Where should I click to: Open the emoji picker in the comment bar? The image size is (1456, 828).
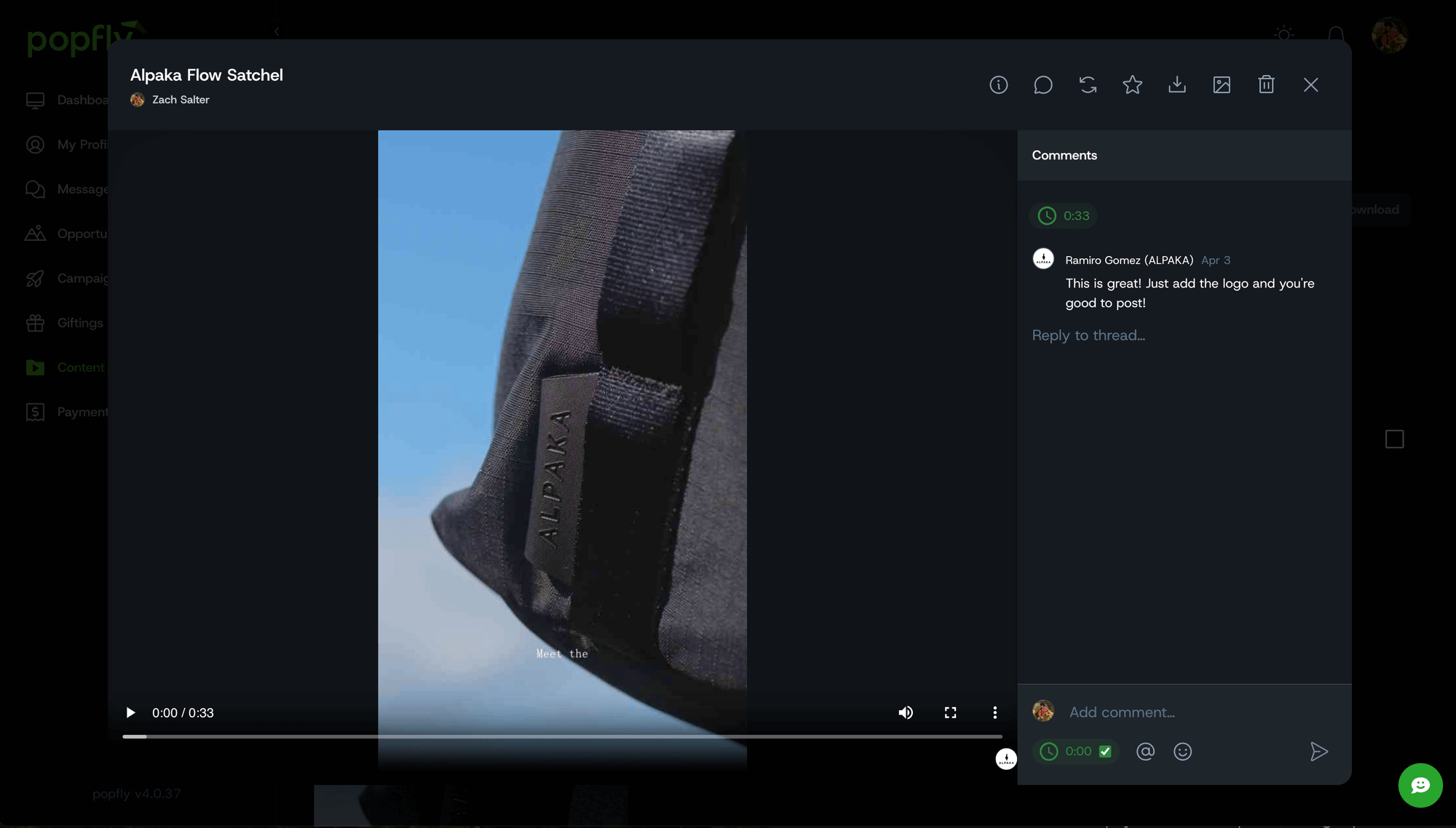1182,752
